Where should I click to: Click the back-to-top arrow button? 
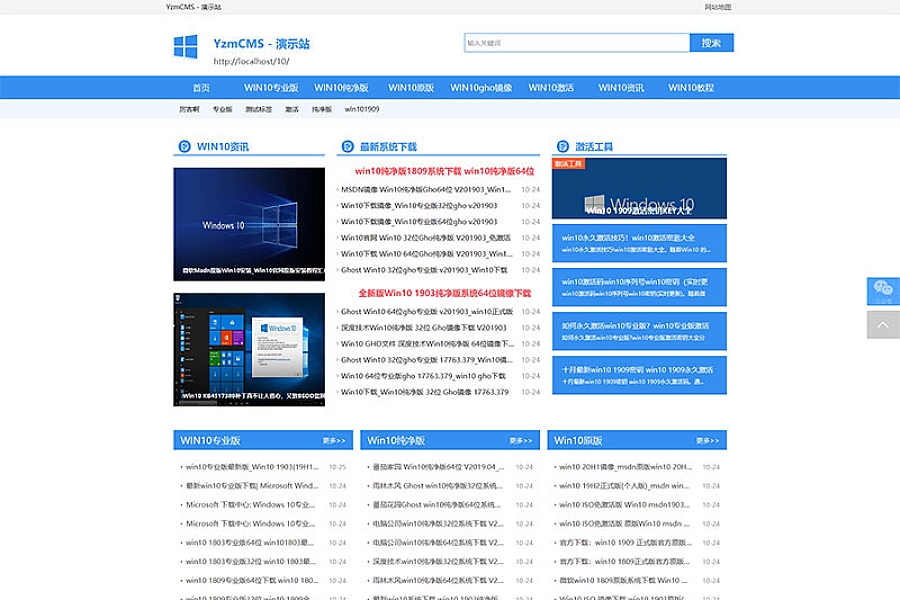[x=883, y=325]
